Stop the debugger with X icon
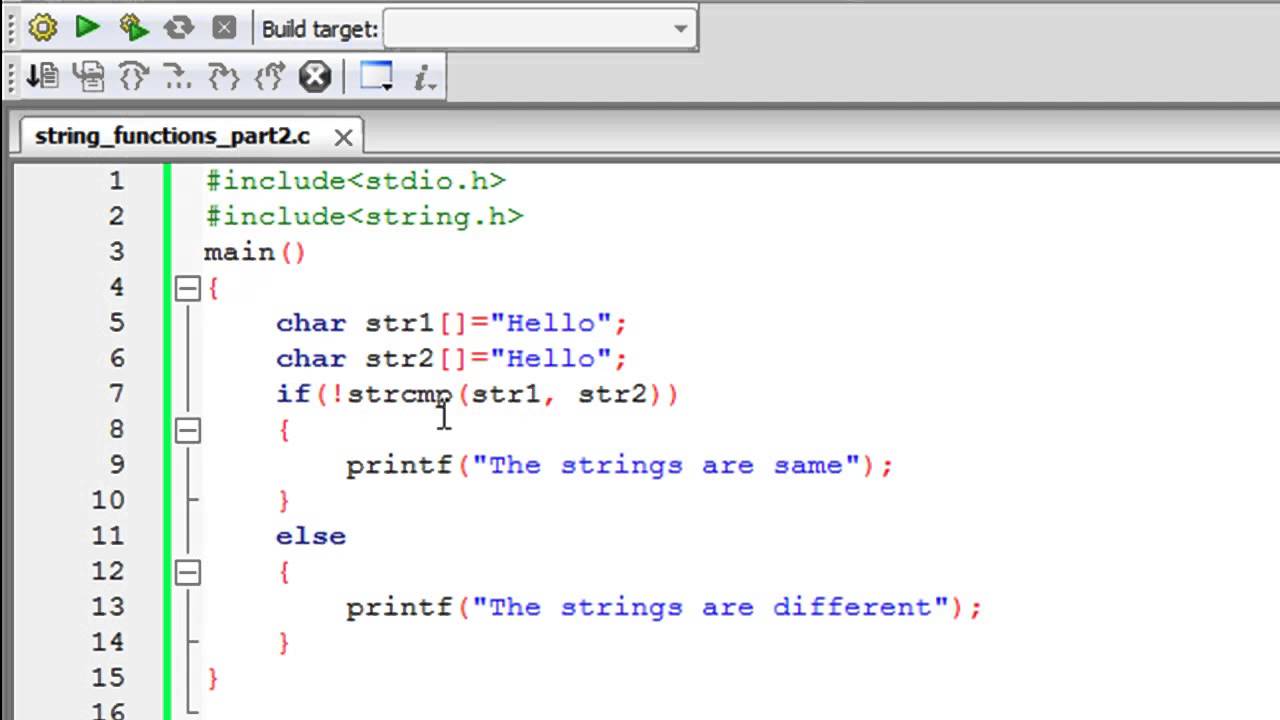This screenshot has width=1280, height=720. [x=315, y=76]
